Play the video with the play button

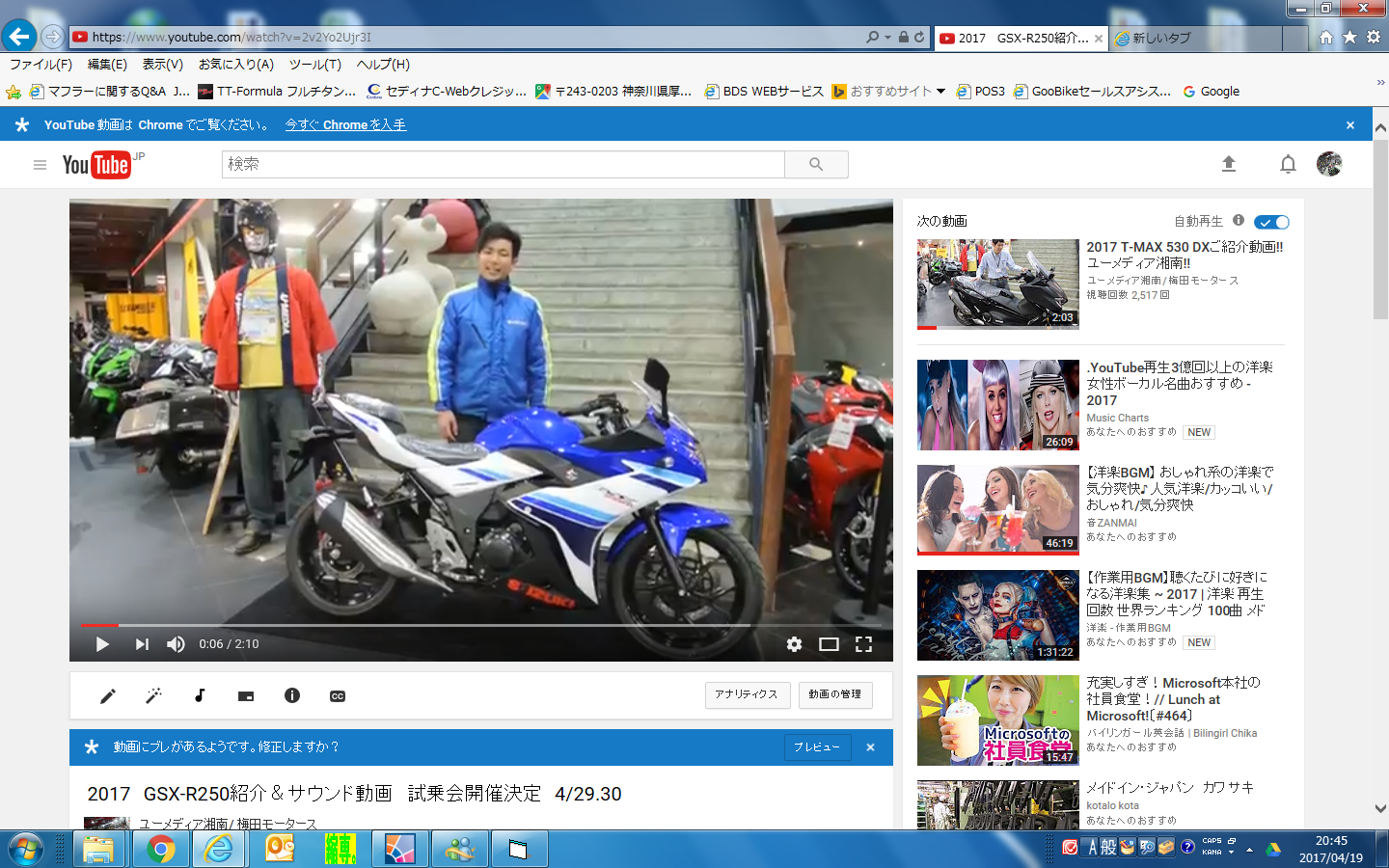click(102, 644)
